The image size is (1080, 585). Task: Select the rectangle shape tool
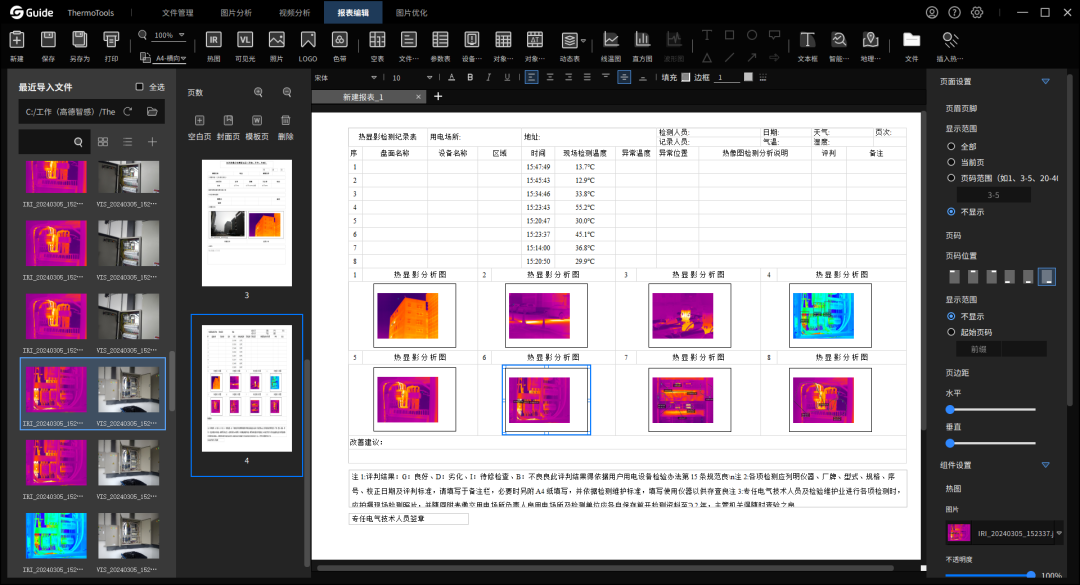click(x=729, y=34)
